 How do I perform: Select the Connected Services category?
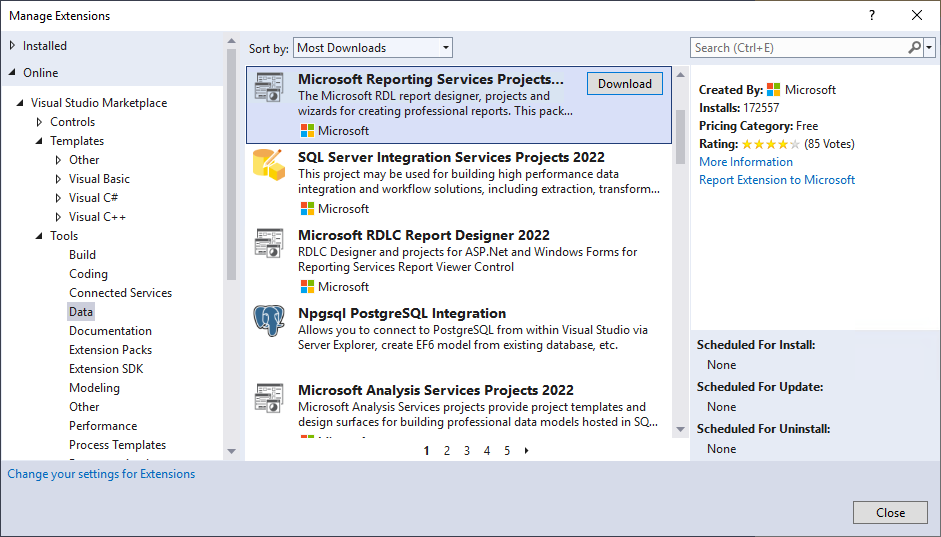tap(120, 293)
